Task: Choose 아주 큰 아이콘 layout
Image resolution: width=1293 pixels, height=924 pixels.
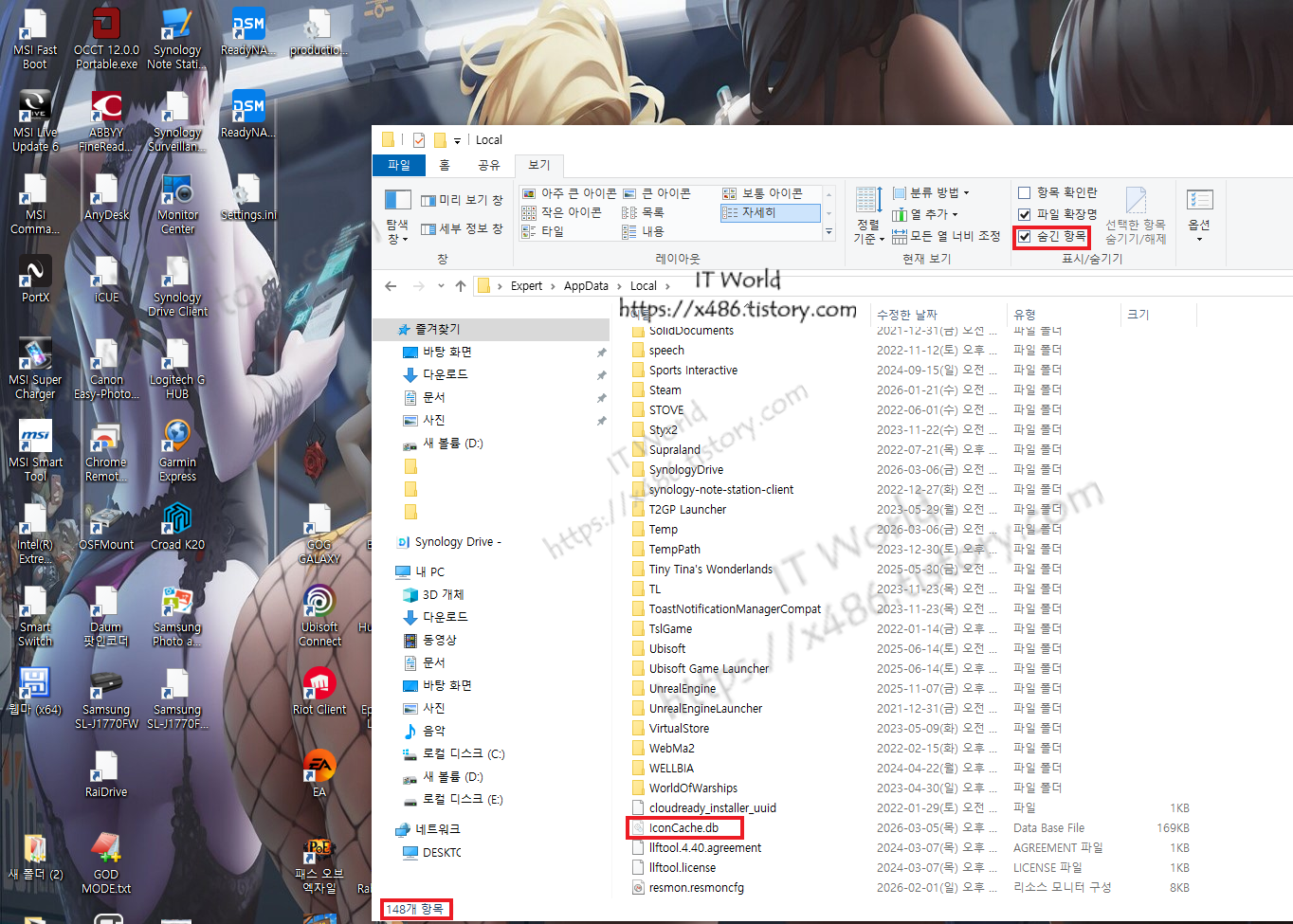Action: (570, 193)
